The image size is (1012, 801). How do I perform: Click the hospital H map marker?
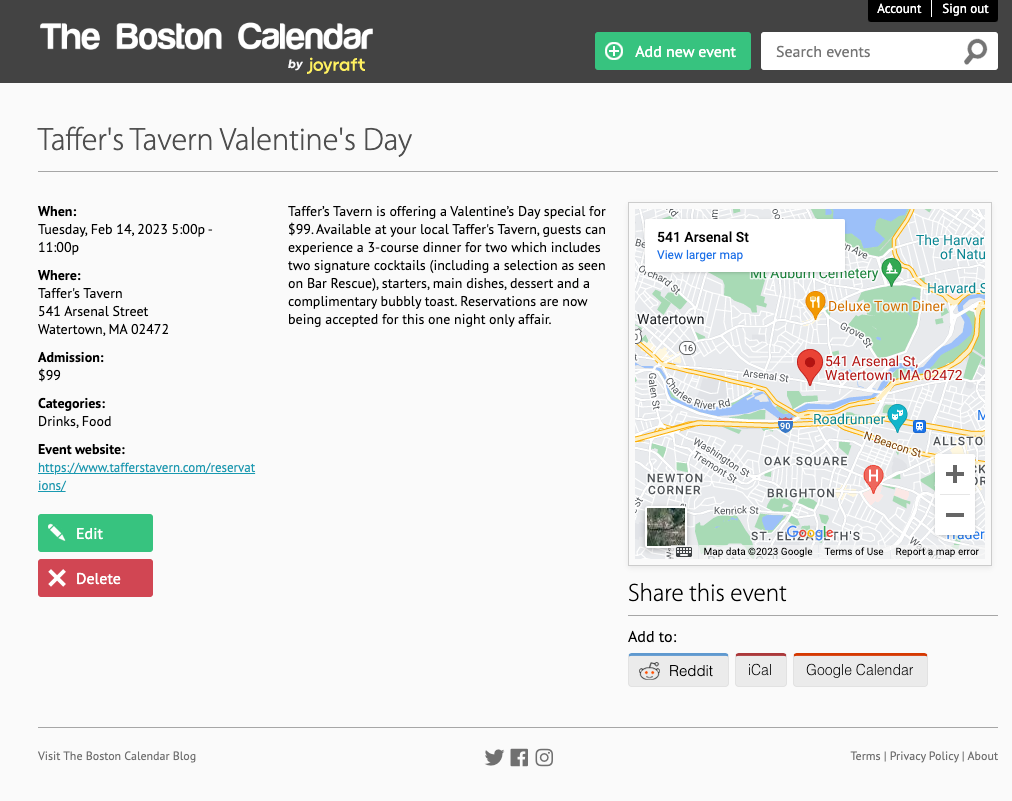pyautogui.click(x=873, y=479)
